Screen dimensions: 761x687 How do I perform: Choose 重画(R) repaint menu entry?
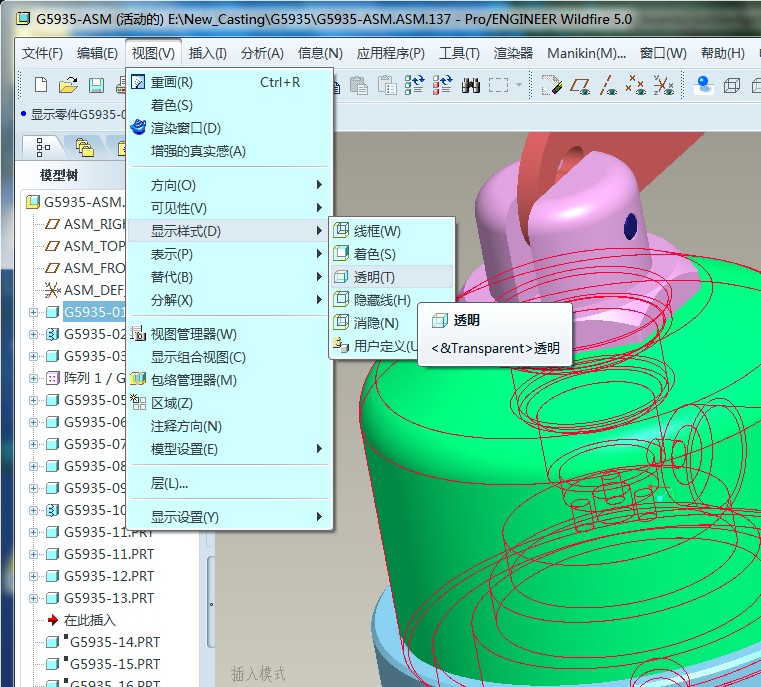pyautogui.click(x=229, y=82)
